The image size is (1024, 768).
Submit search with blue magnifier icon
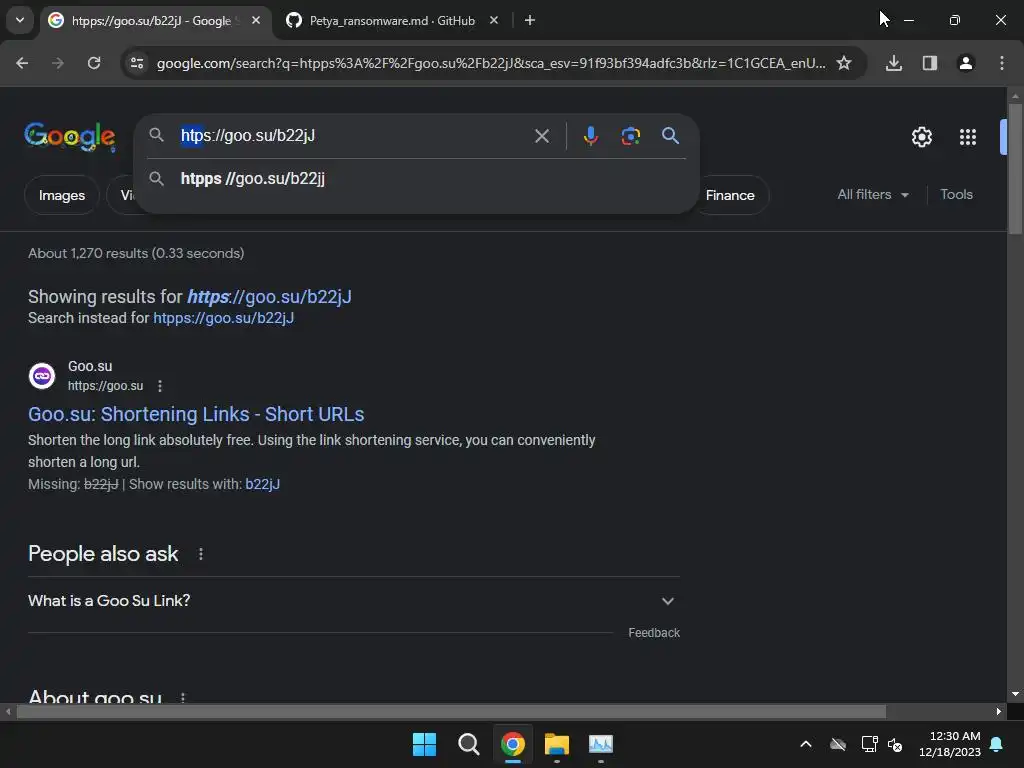(x=670, y=136)
